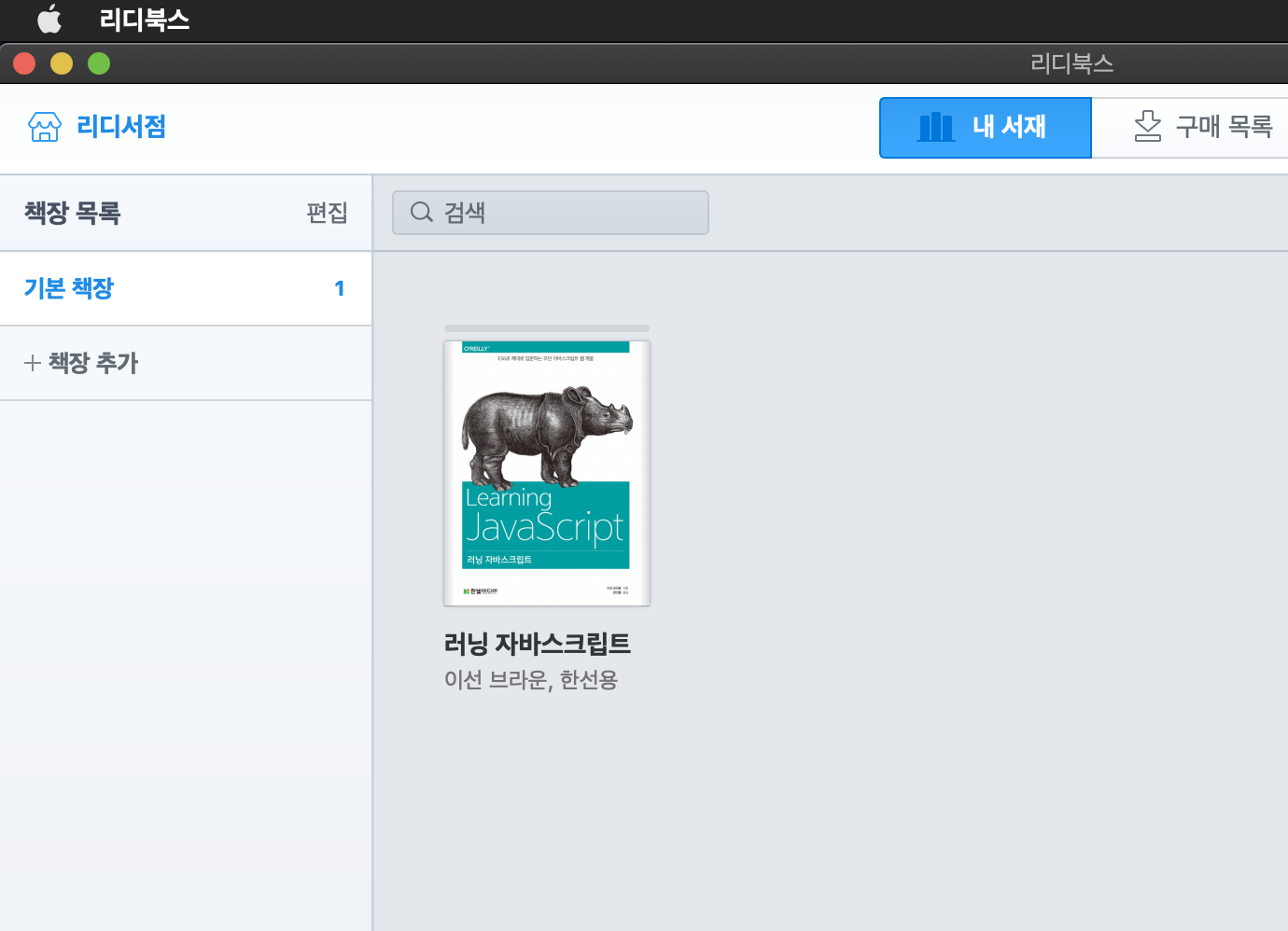Click the 리디서점 storefront icon

(45, 127)
